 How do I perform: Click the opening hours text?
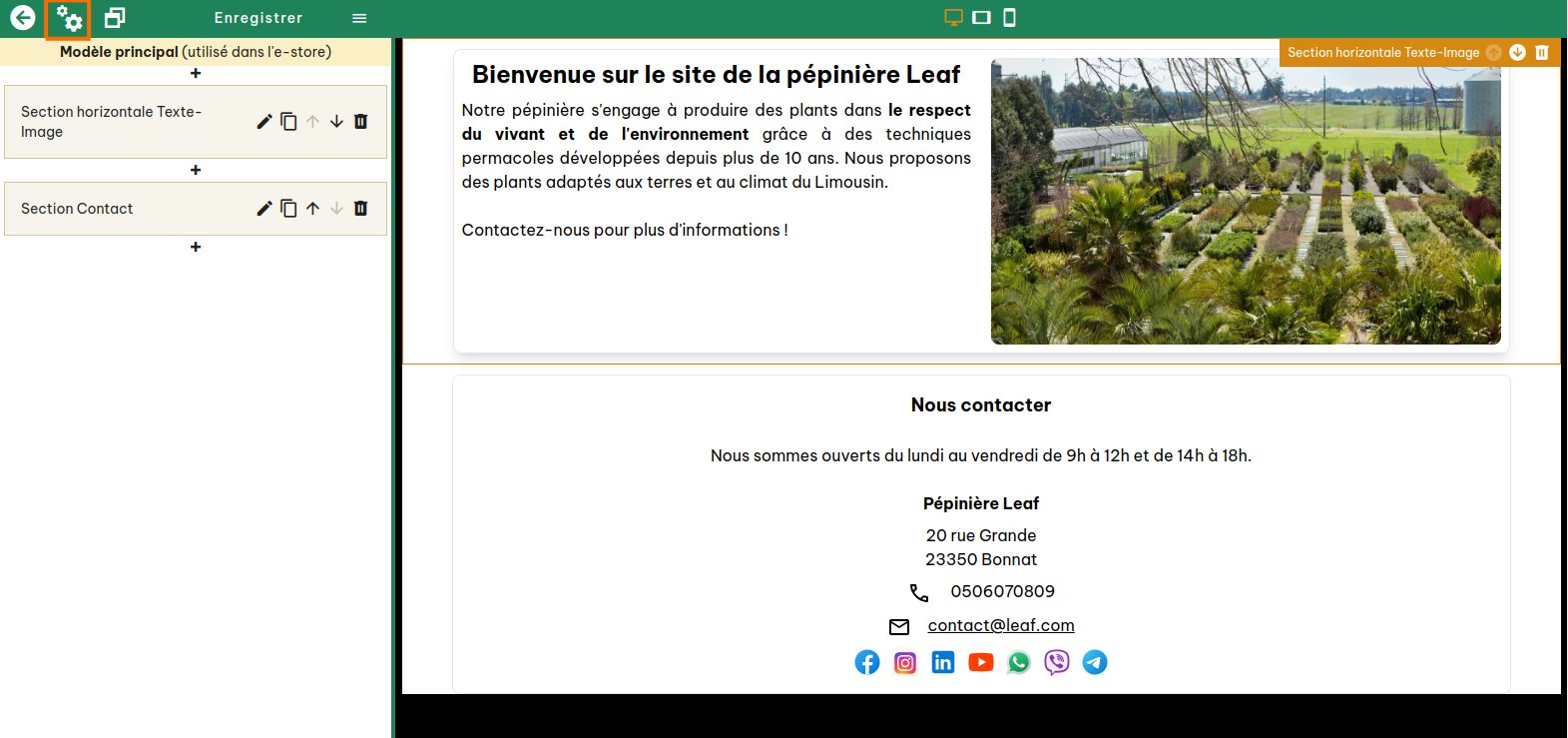click(981, 455)
